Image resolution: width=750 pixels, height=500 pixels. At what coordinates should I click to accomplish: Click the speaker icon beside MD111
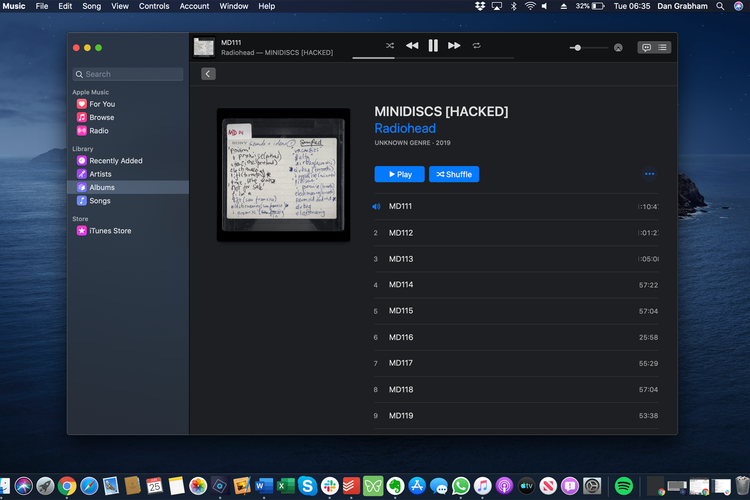tap(376, 207)
